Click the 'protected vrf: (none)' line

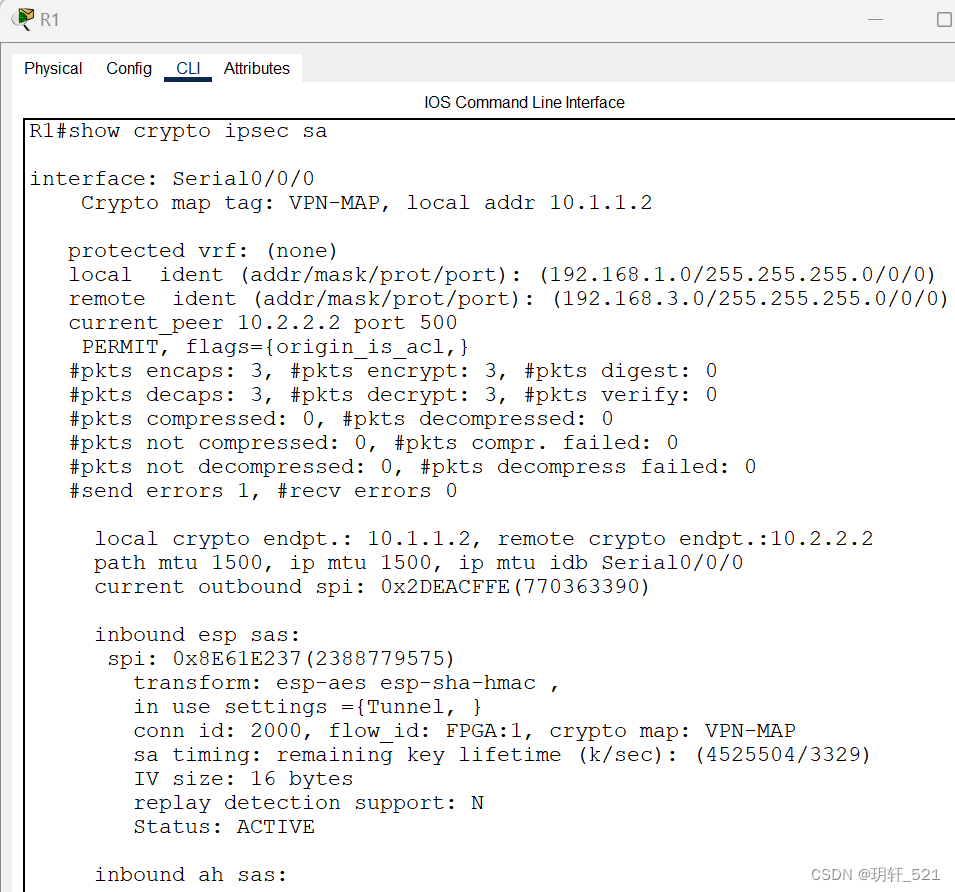click(x=202, y=250)
